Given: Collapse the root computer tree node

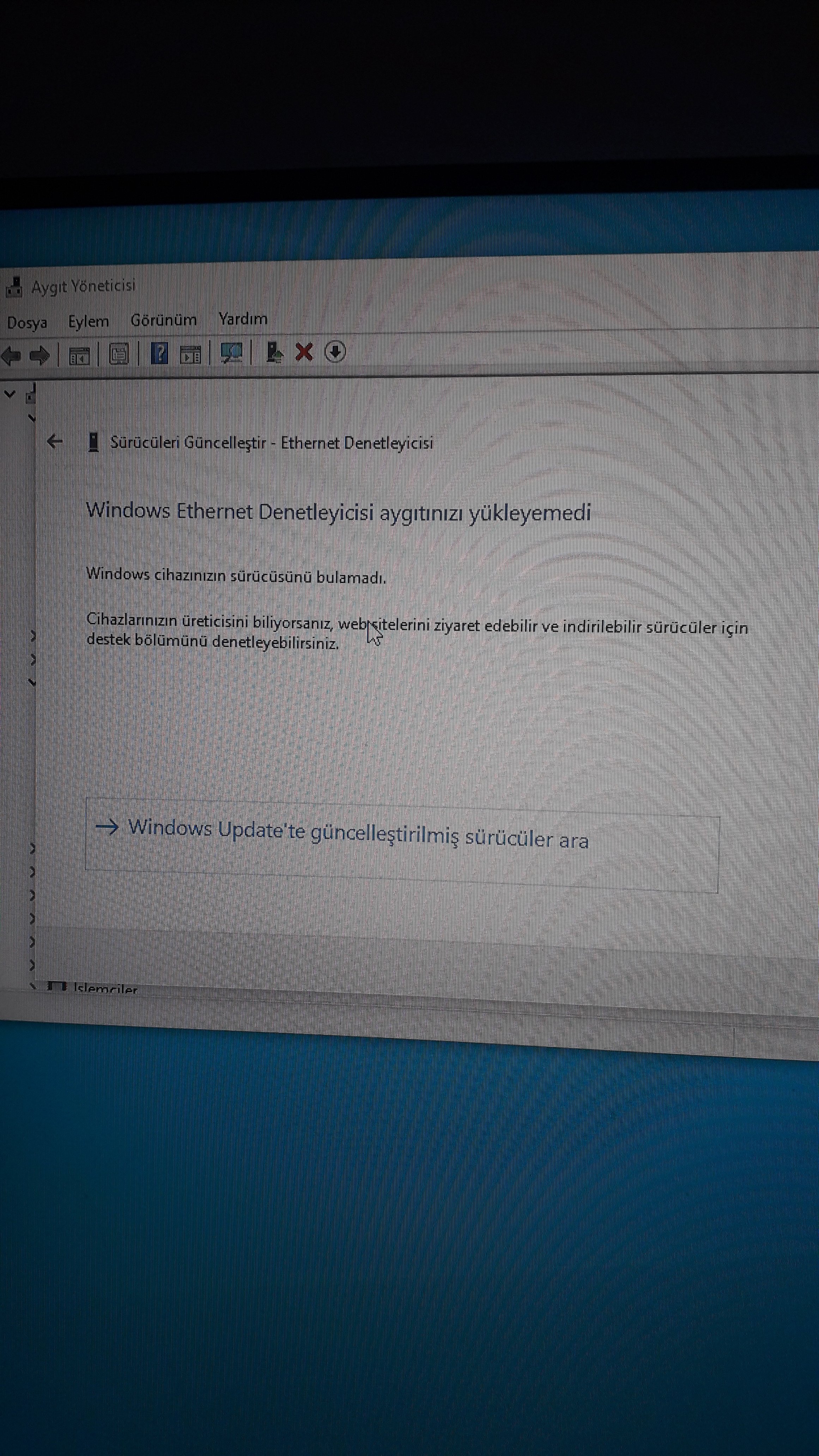Looking at the screenshot, I should (x=10, y=393).
